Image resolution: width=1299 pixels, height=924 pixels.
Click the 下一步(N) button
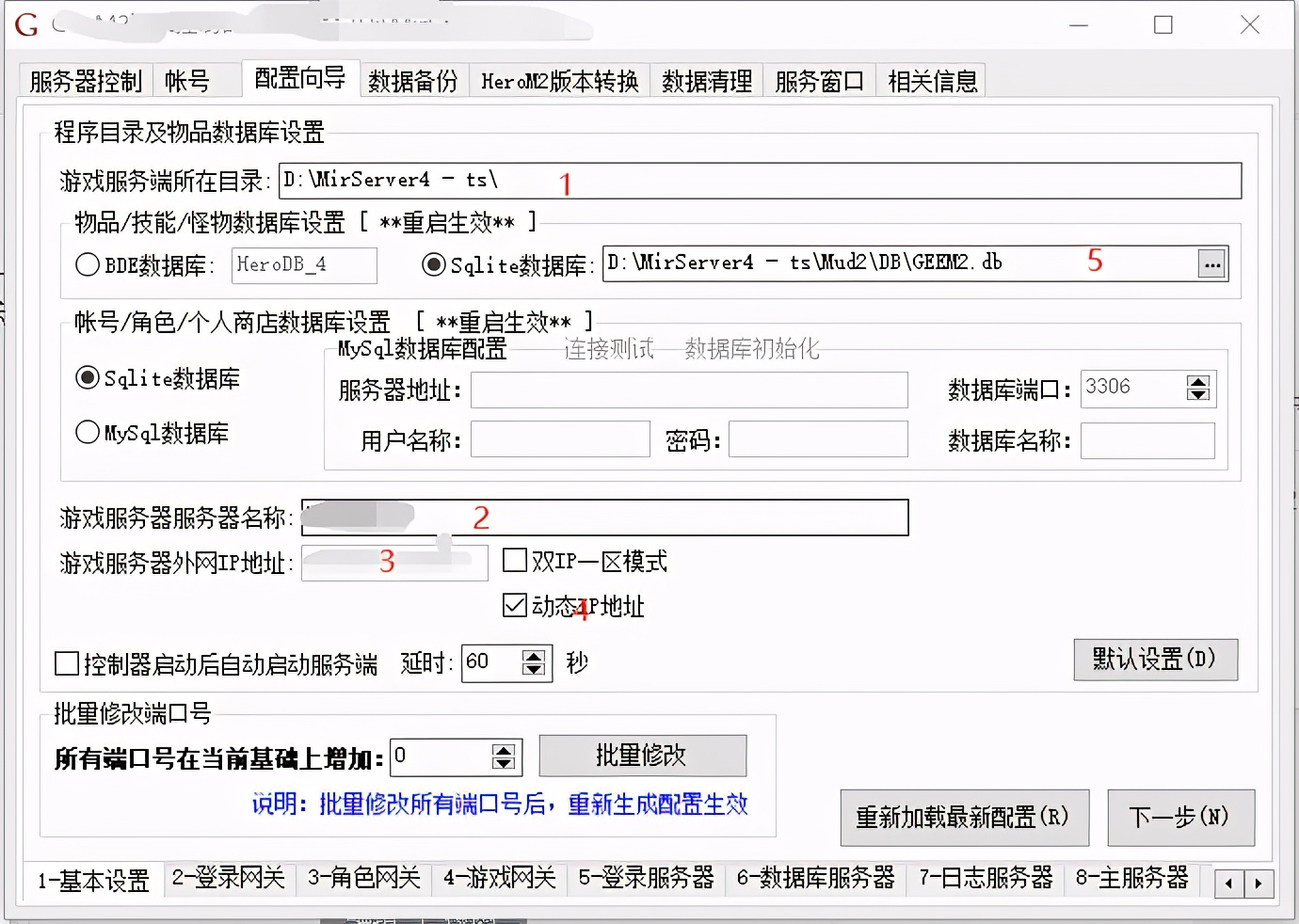point(1181,818)
